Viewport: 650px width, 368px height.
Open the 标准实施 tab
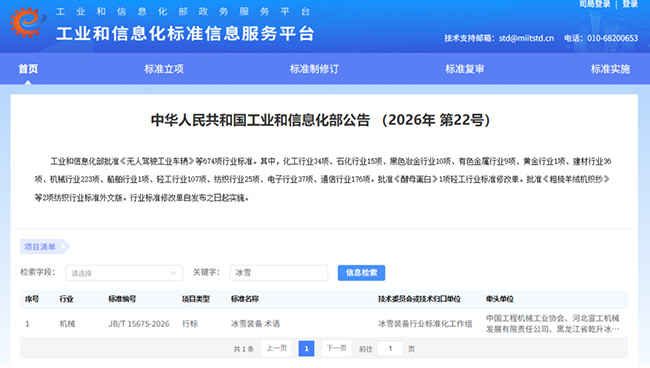(x=610, y=69)
